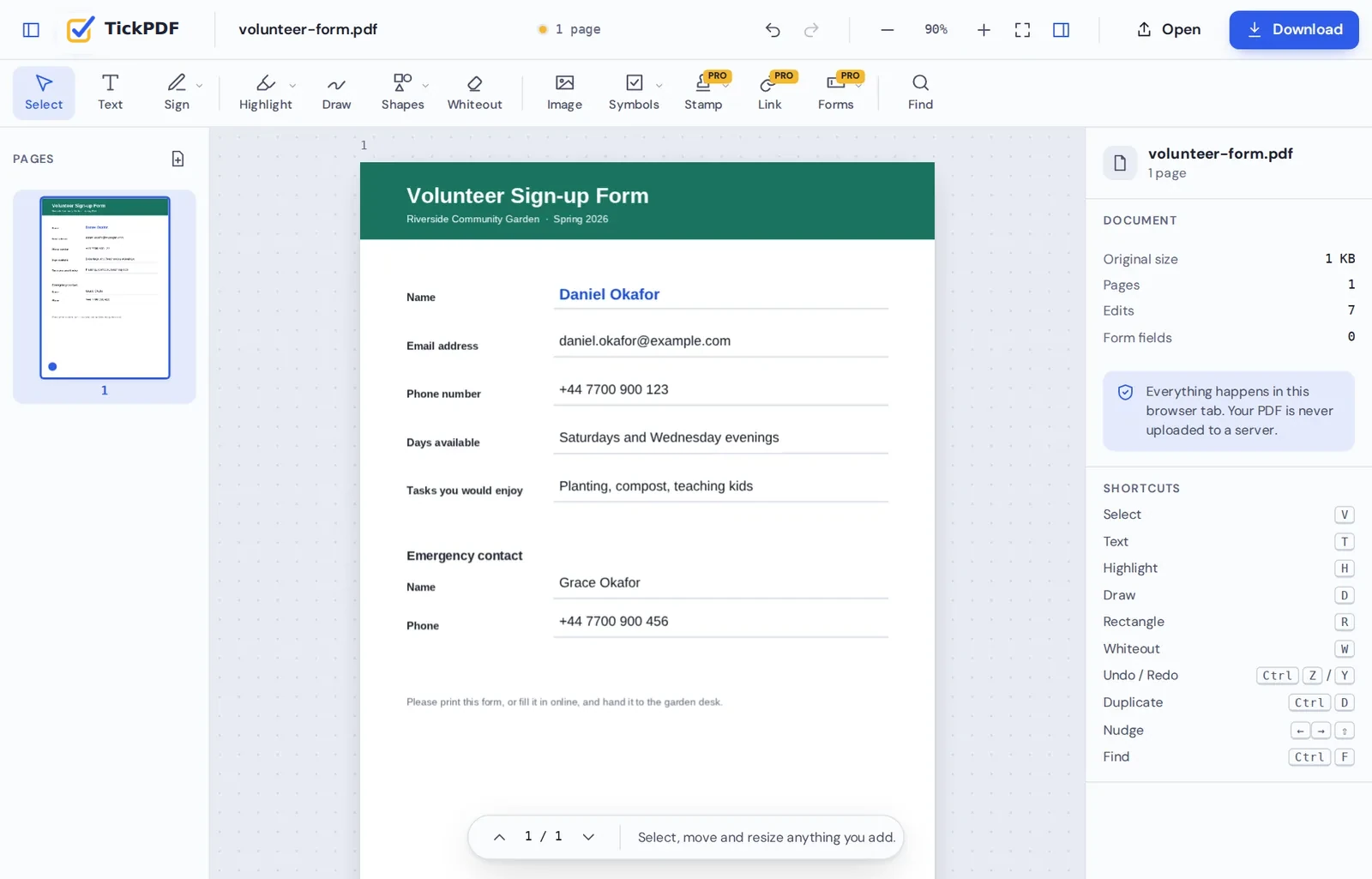This screenshot has width=1372, height=879.
Task: Undo the last edit
Action: click(x=773, y=30)
